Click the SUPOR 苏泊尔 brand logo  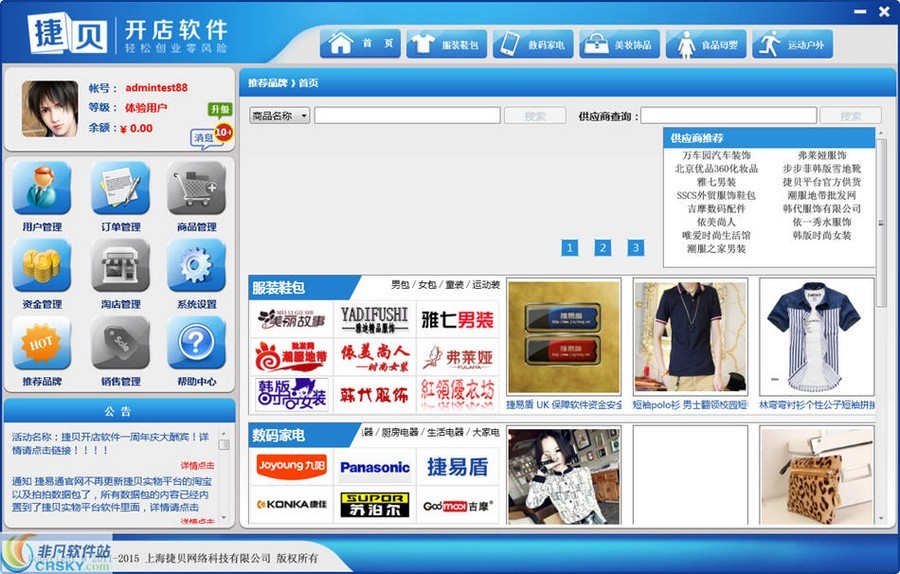(374, 505)
